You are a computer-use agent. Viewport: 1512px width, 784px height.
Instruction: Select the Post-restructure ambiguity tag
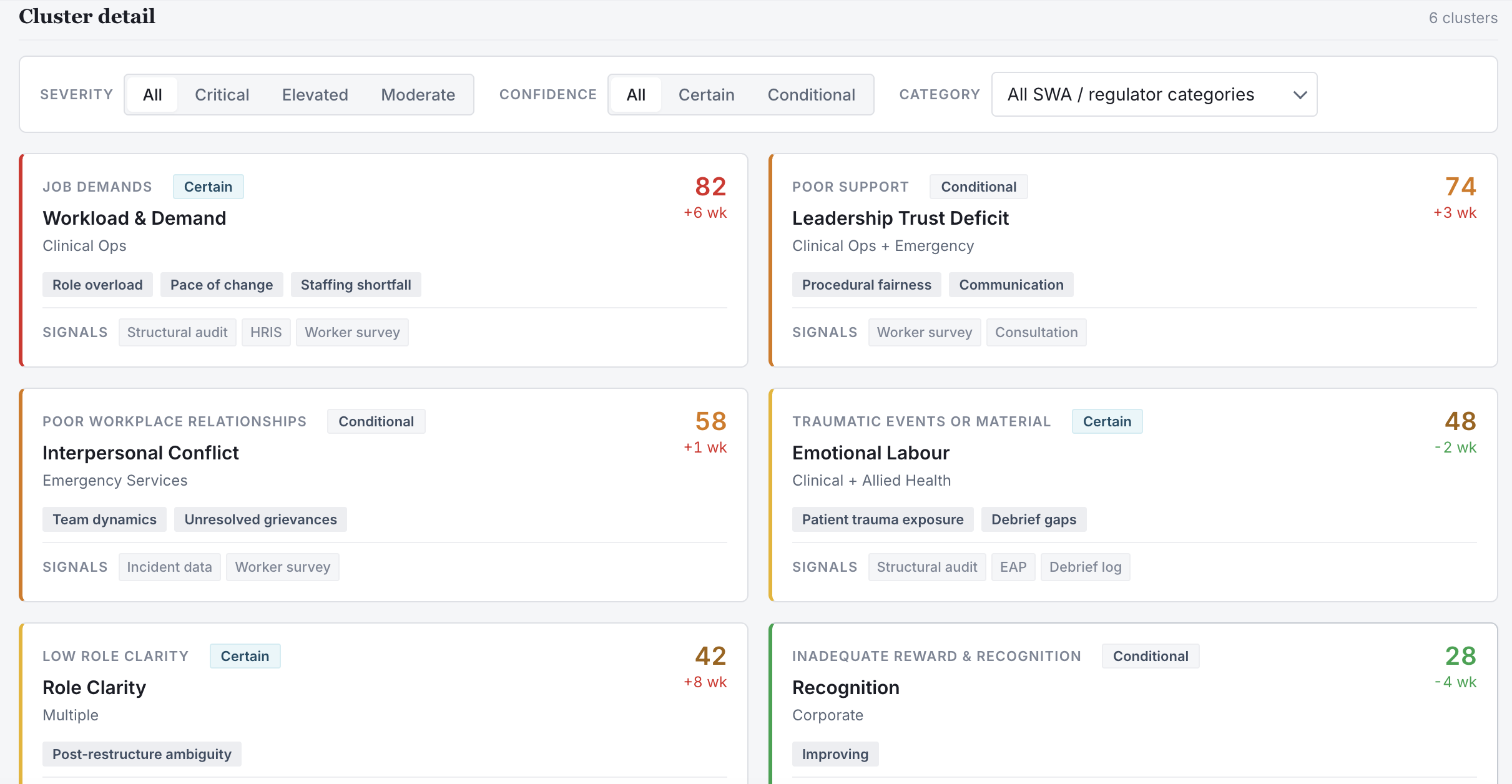[142, 754]
